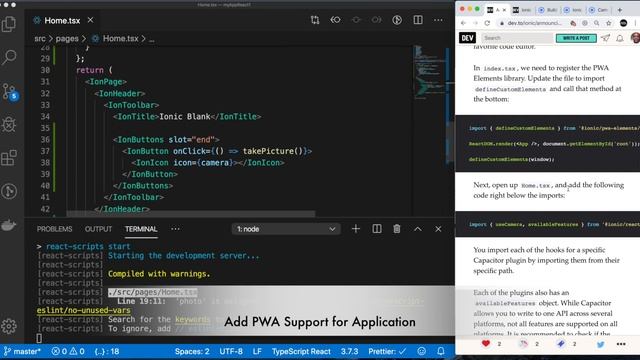The image size is (640, 360).
Task: Switch to the OUTPUT panel tab
Action: (x=98, y=229)
